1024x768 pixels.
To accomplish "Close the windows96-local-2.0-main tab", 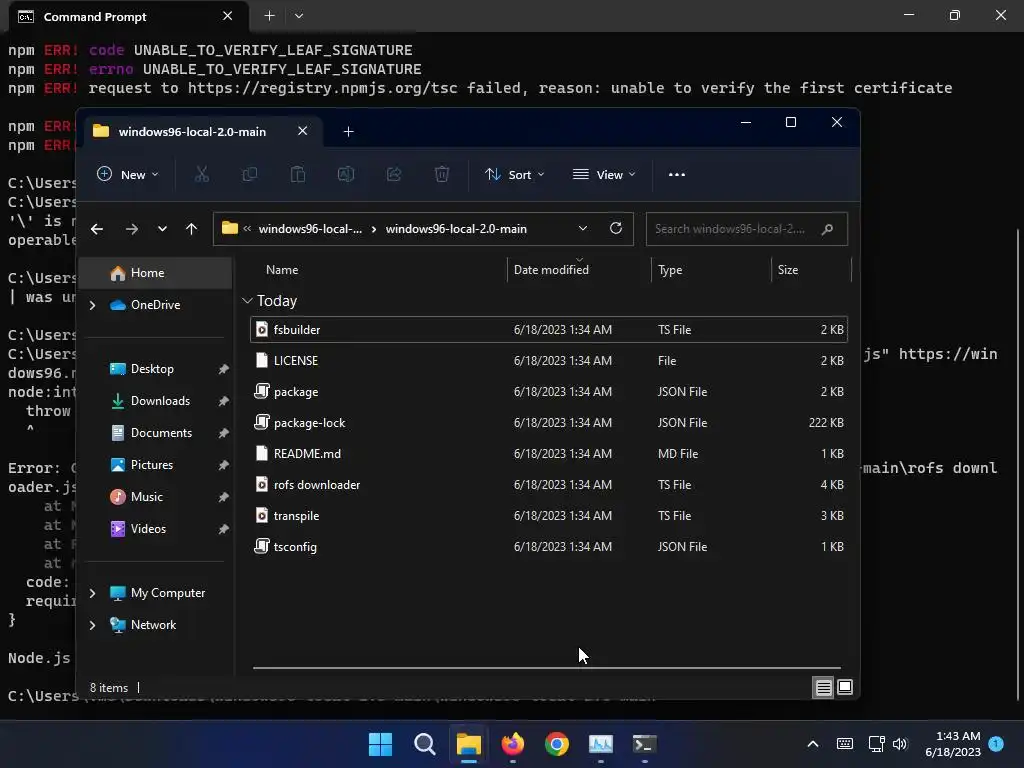I will pos(302,131).
